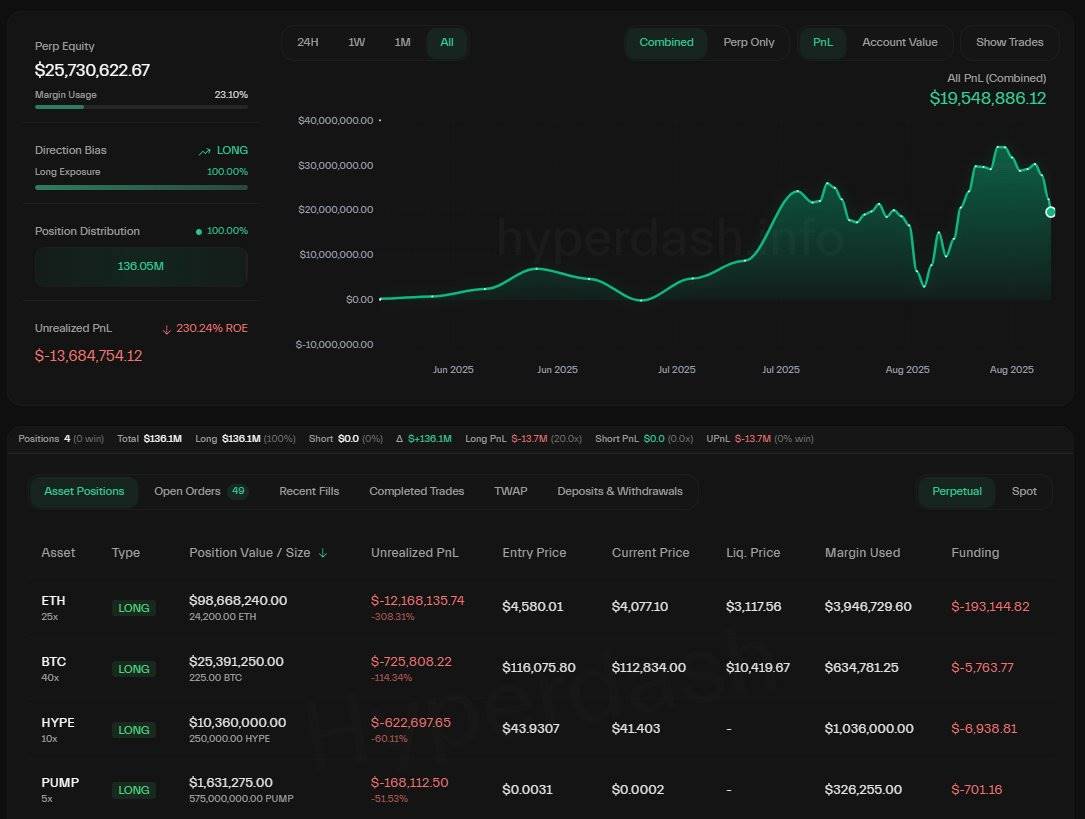
Task: Open the Completed Trades tab
Action: 416,491
